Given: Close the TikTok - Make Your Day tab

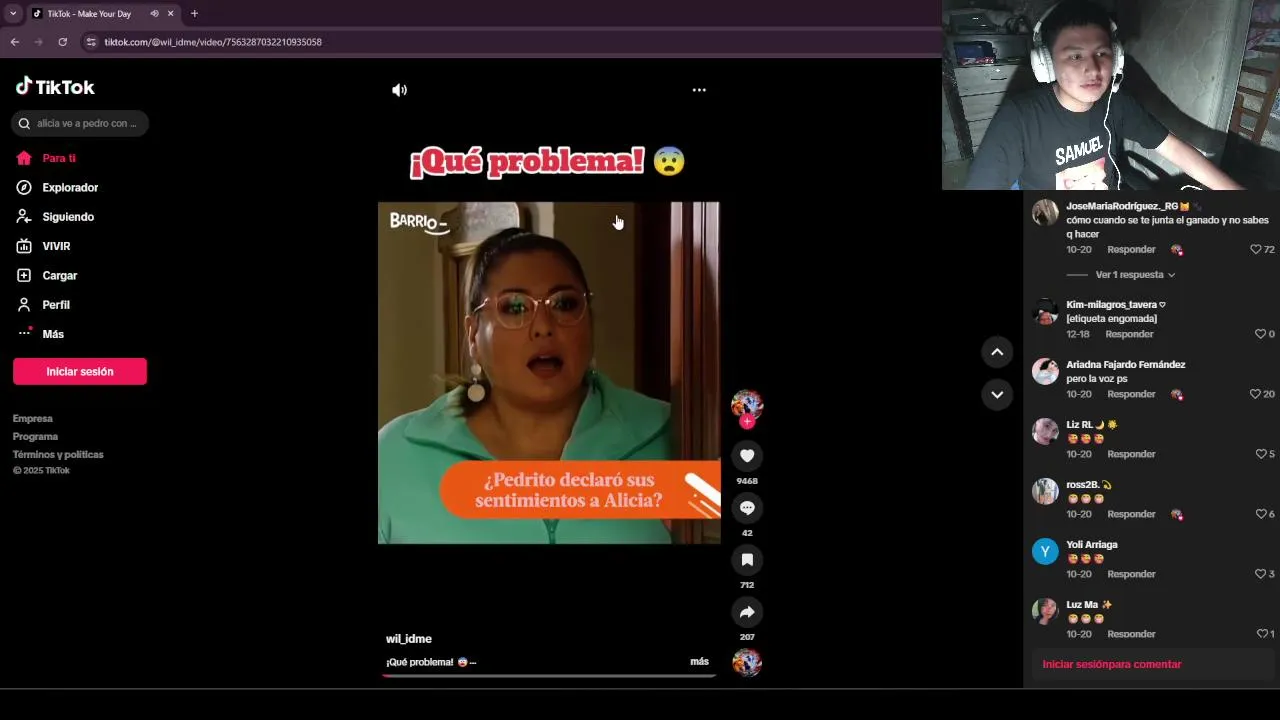Looking at the screenshot, I should [x=171, y=14].
